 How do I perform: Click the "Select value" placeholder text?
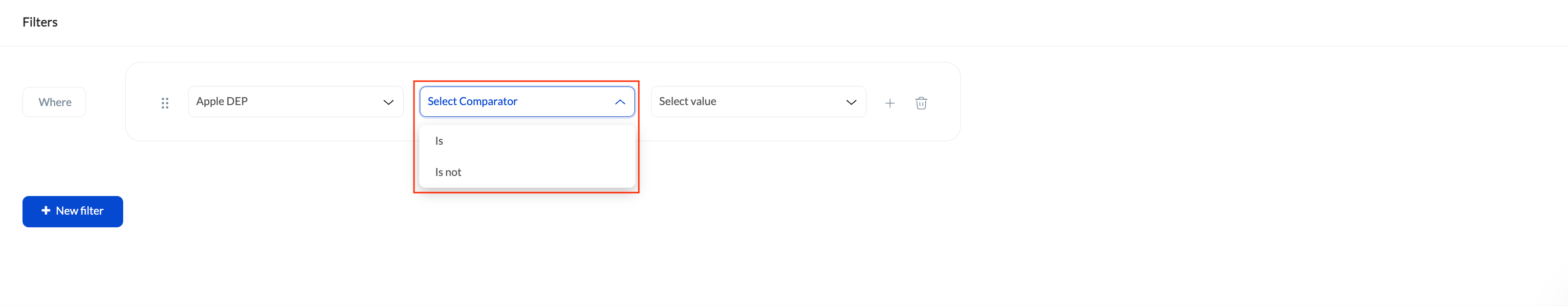click(687, 102)
